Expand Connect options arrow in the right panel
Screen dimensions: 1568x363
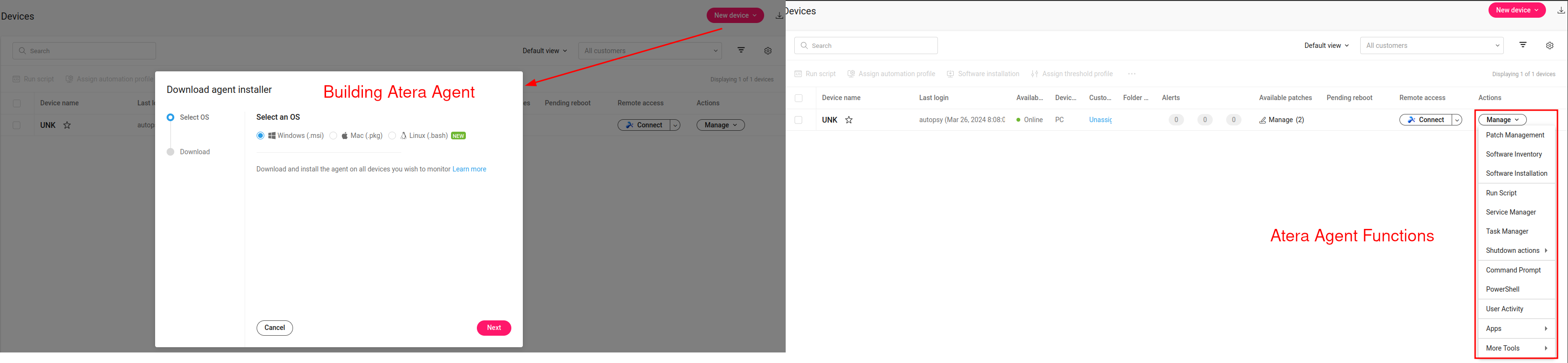(x=1457, y=120)
